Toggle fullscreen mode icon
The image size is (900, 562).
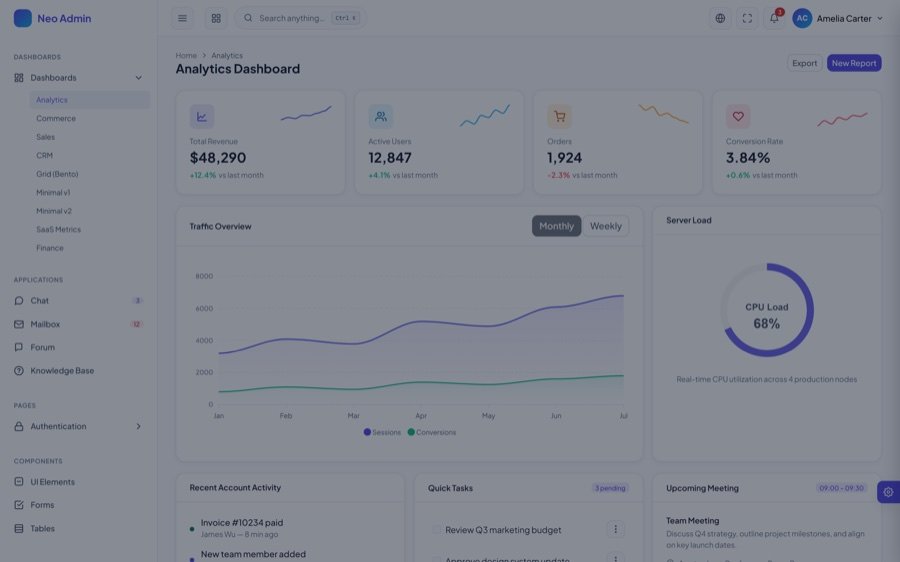(747, 18)
